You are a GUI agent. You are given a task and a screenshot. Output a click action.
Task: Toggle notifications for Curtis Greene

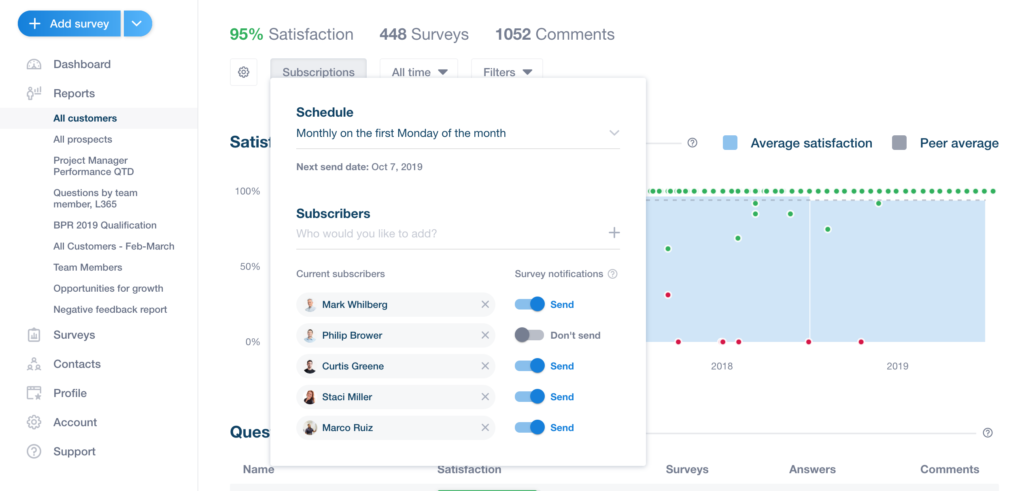click(530, 366)
